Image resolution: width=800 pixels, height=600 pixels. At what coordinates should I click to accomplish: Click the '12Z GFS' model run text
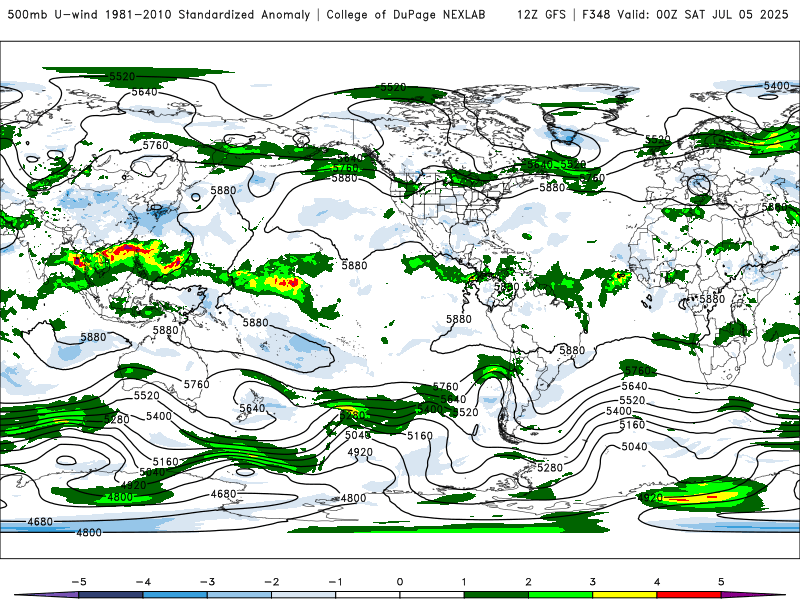pyautogui.click(x=541, y=14)
